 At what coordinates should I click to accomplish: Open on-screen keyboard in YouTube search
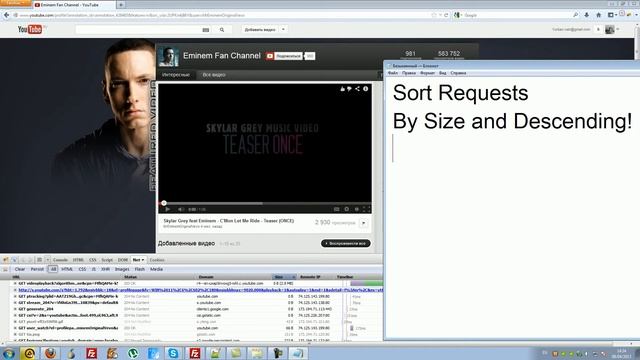(206, 30)
